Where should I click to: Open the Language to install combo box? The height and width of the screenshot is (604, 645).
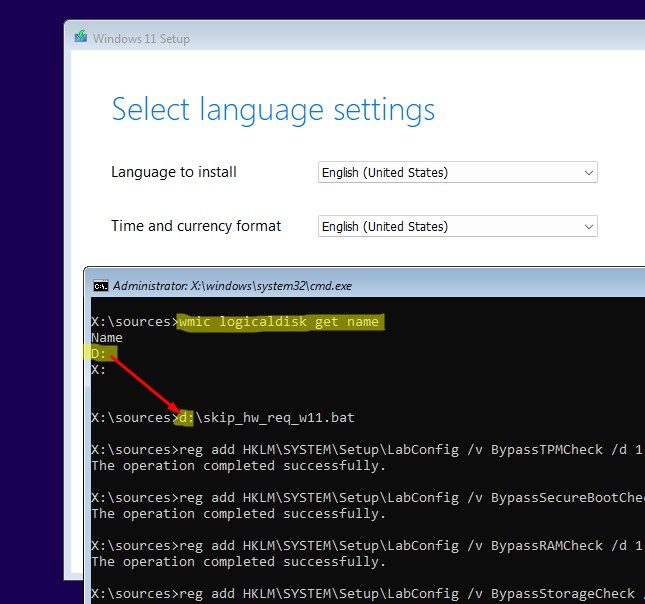pyautogui.click(x=457, y=173)
